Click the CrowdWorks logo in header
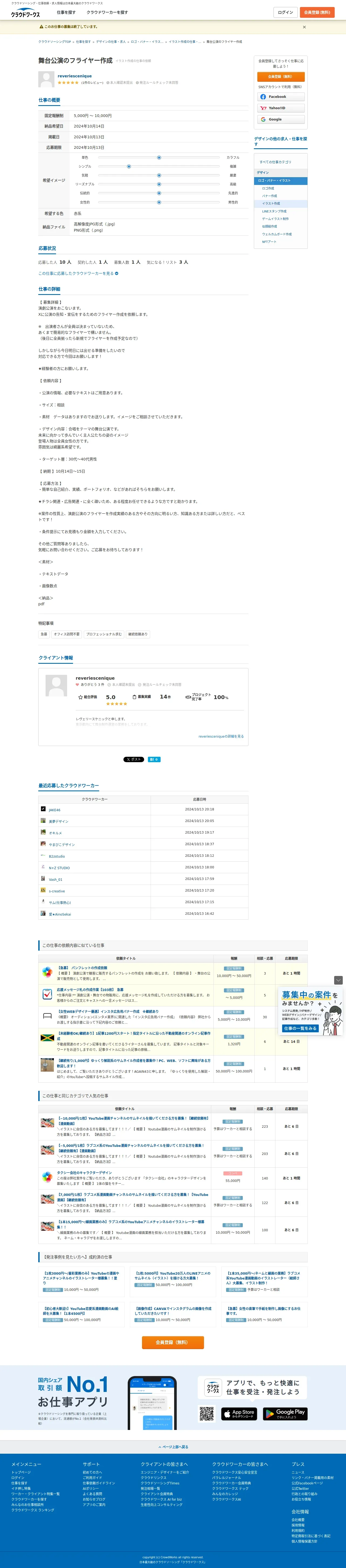 click(26, 13)
